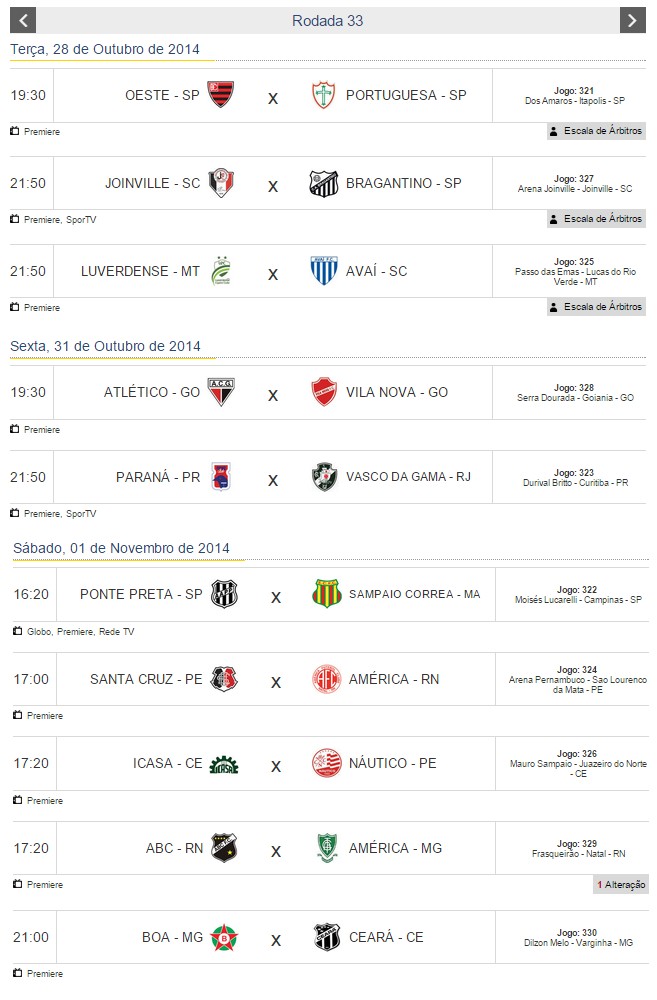Image resolution: width=657 pixels, height=1000 pixels.
Task: Click the Sampaio Correa - MA crest
Action: pos(326,594)
